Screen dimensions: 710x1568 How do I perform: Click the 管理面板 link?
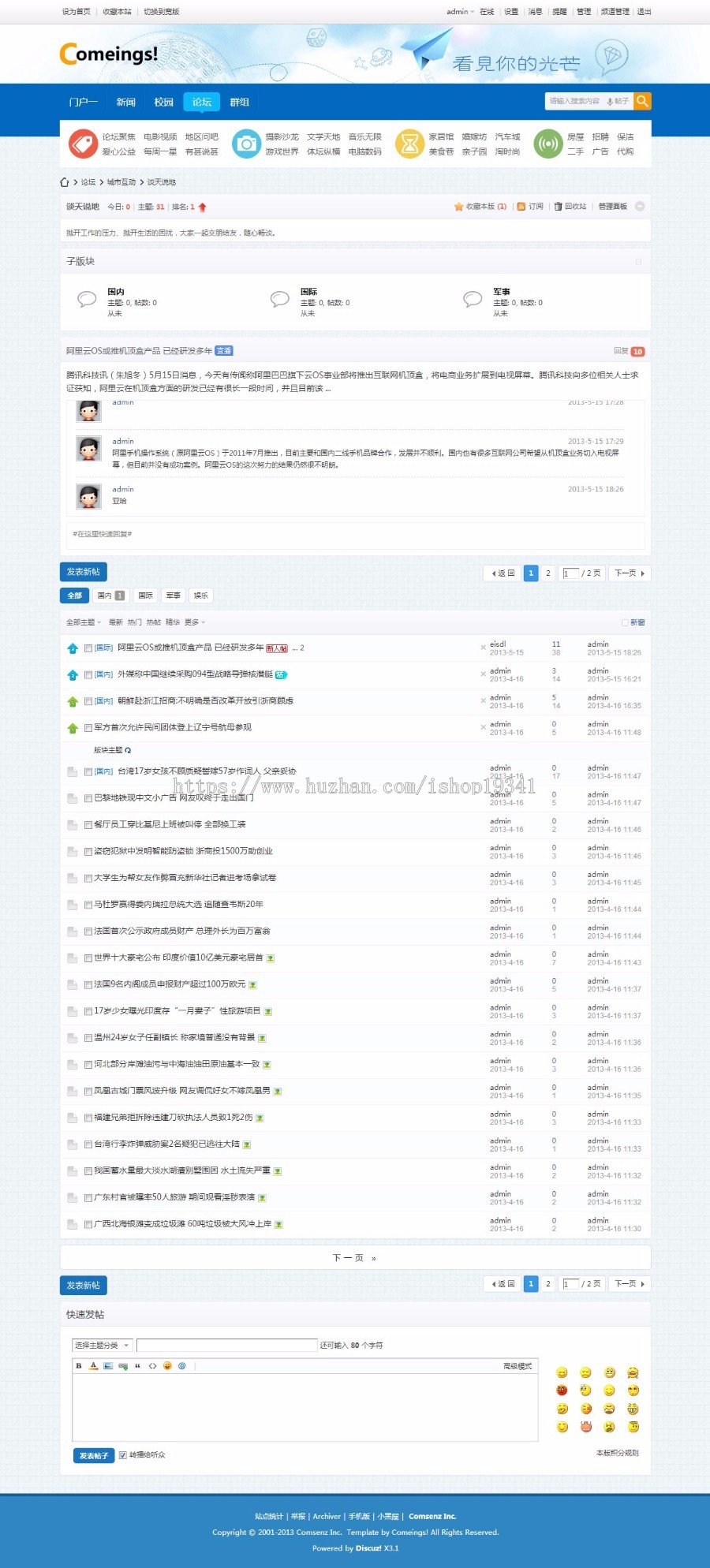[613, 207]
